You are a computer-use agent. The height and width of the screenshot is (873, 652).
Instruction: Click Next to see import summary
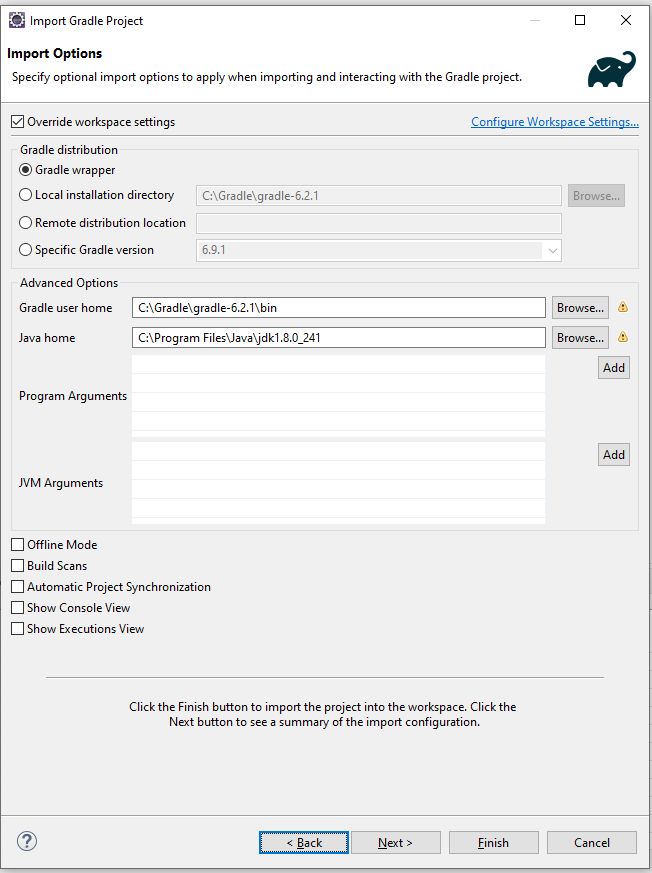(396, 842)
